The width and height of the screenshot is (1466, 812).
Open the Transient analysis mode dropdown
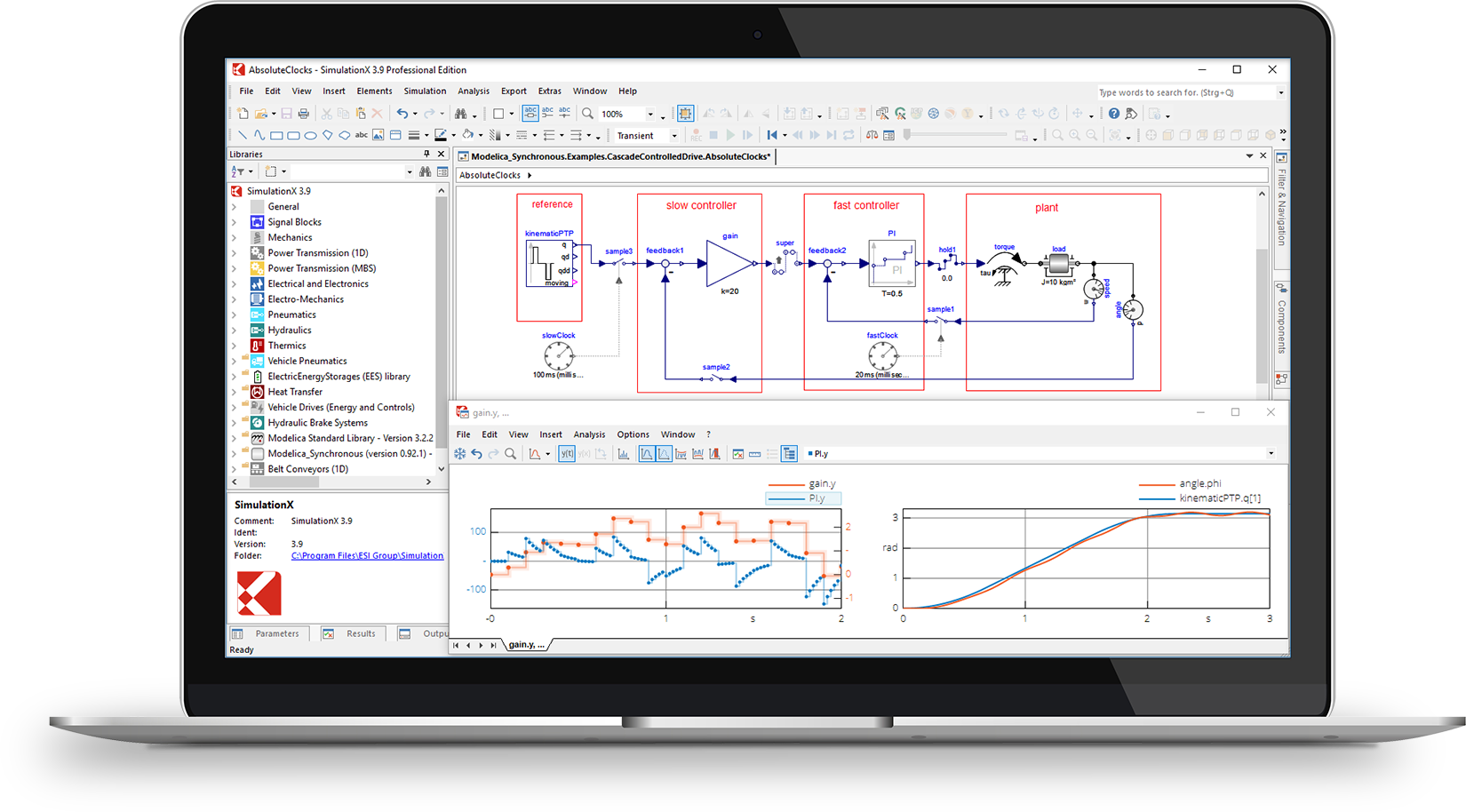(x=674, y=136)
